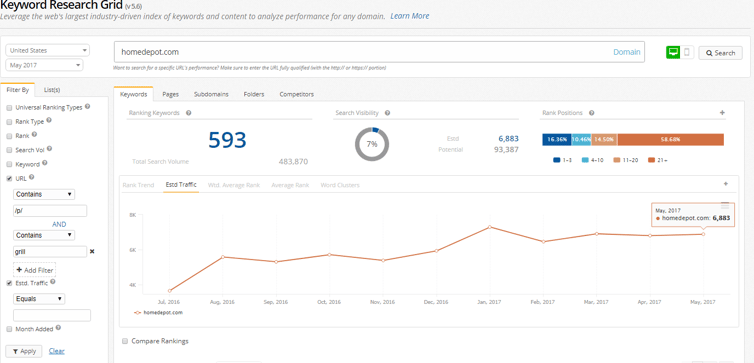Viewport: 754px width, 363px height.
Task: Uncheck the URL filter checkbox
Action: tap(9, 178)
